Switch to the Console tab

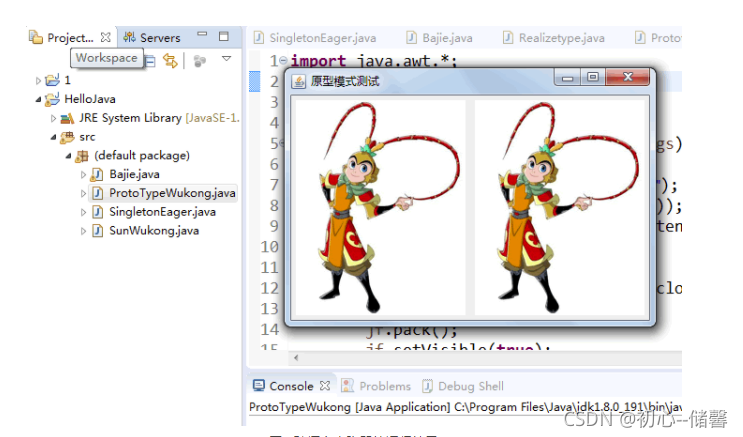291,386
